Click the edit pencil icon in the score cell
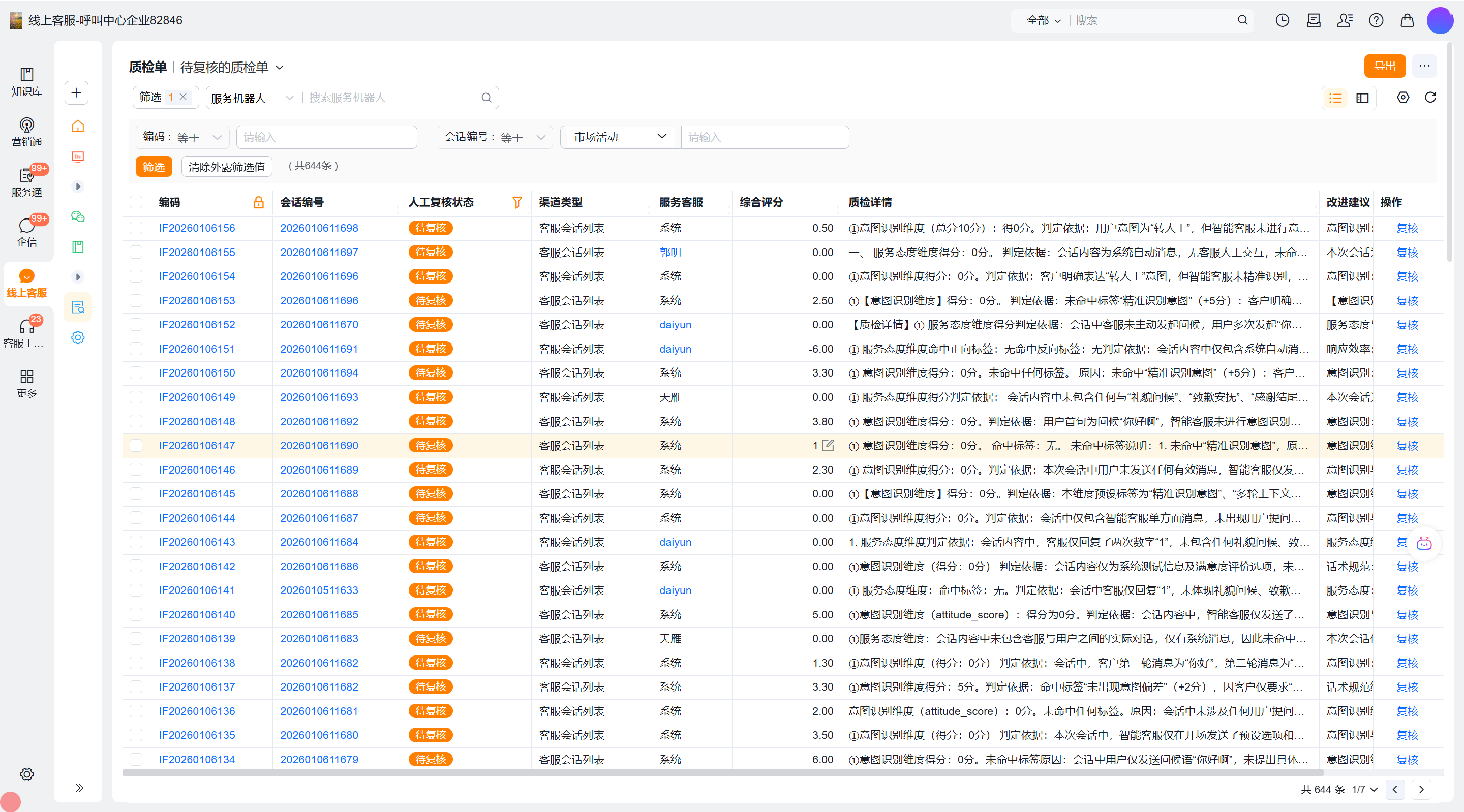The image size is (1464, 812). 828,446
